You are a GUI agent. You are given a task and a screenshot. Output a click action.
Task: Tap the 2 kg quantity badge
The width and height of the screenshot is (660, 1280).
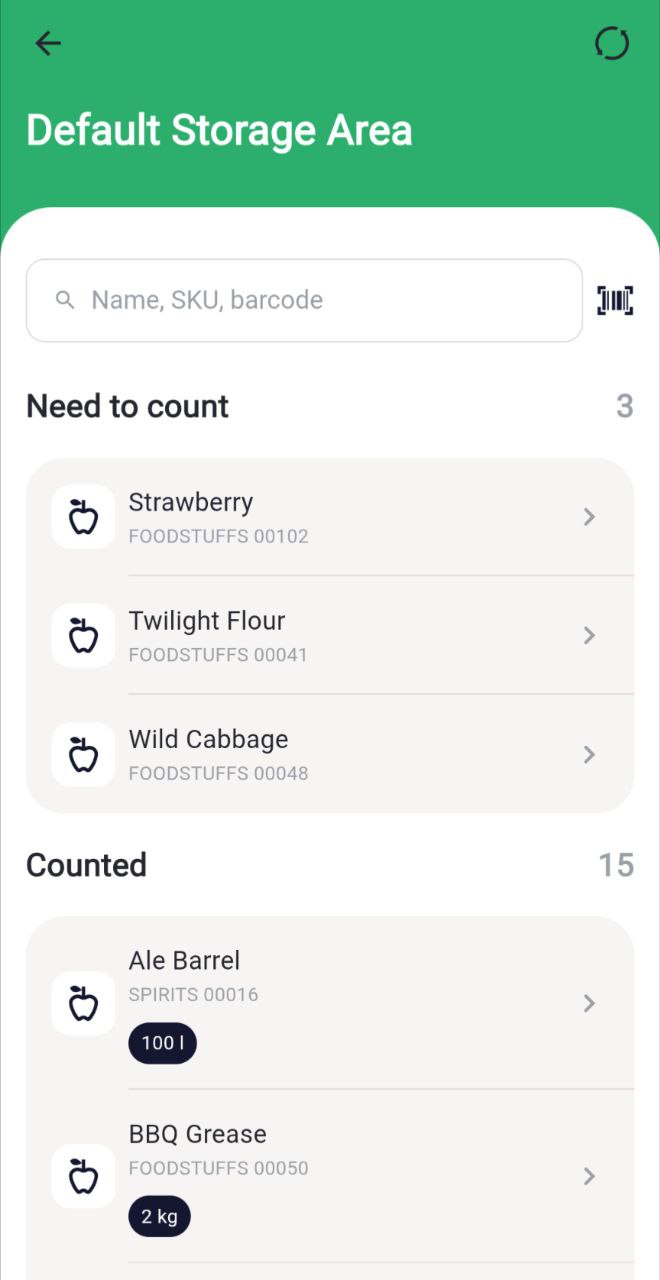click(159, 1216)
